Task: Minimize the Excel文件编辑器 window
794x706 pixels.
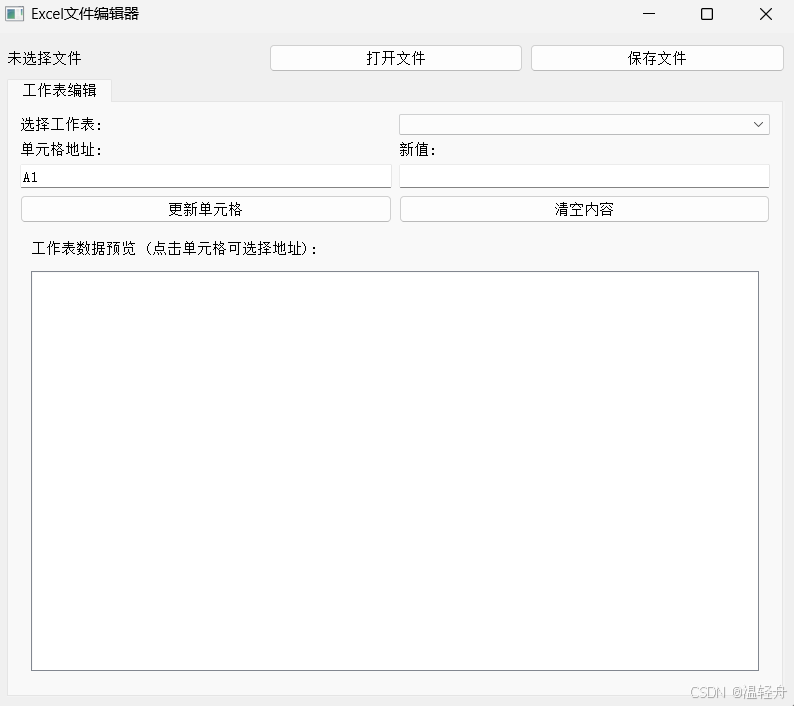Action: [x=649, y=14]
